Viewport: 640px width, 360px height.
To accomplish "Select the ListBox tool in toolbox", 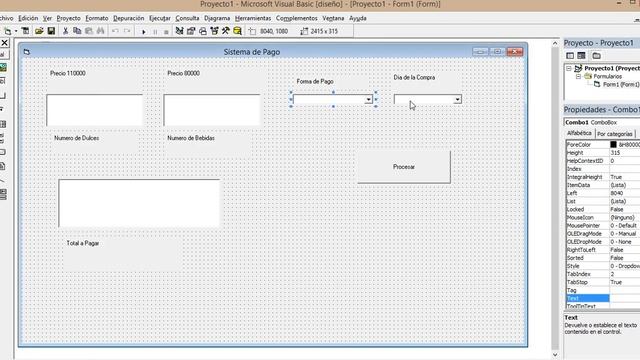I will click(3, 124).
